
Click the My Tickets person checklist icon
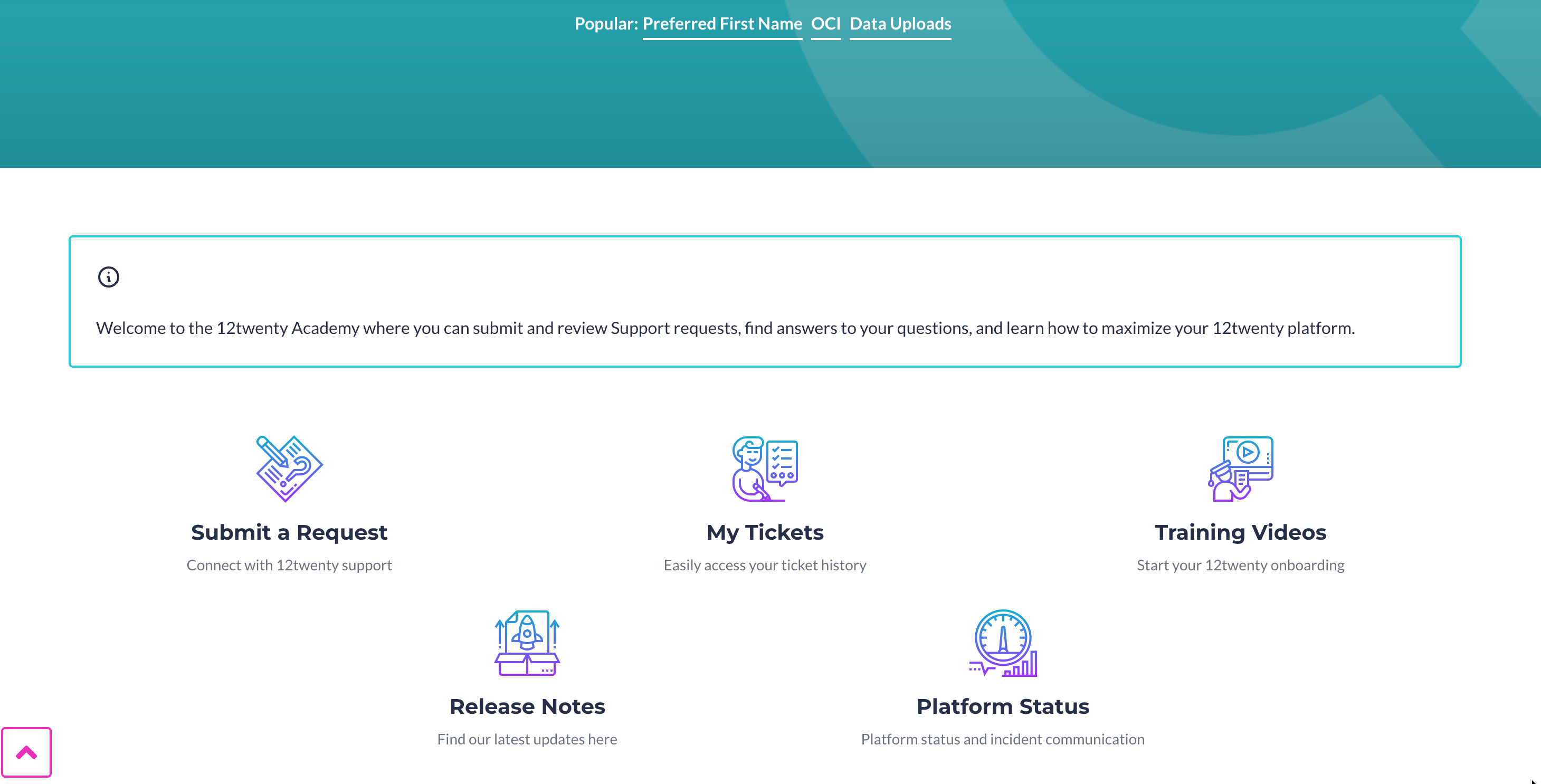(x=765, y=469)
